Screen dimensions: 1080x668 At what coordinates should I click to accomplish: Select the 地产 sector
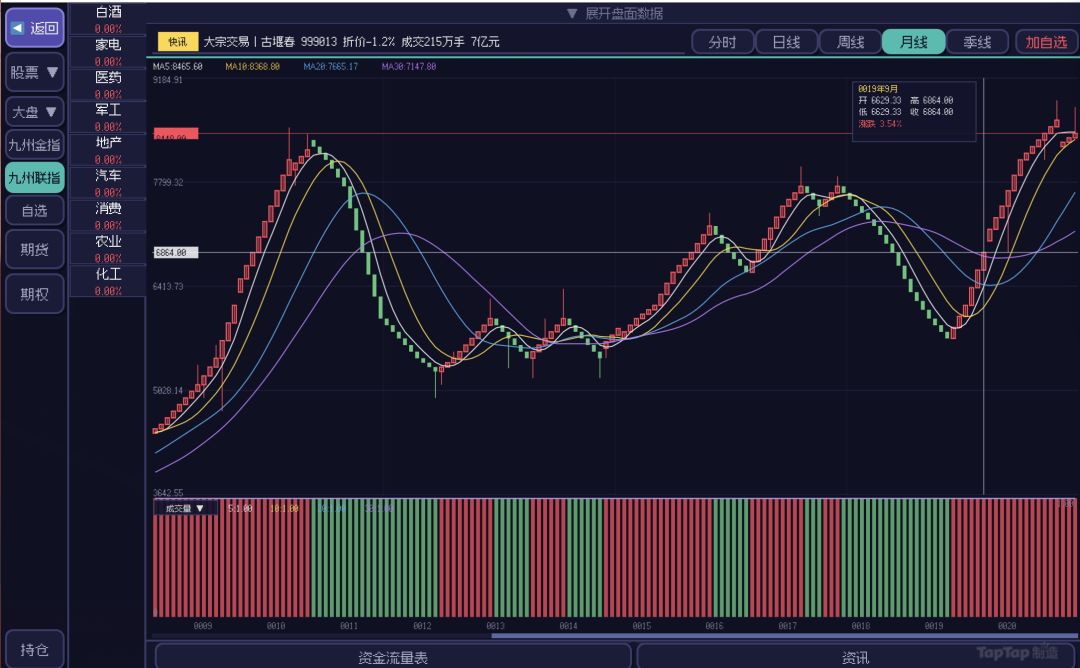click(108, 150)
